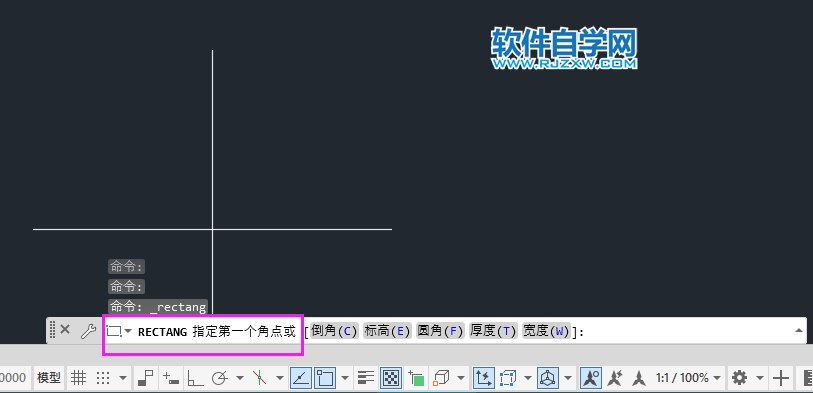This screenshot has height=393, width=813.
Task: Choose the 厚度(T) thickness option
Action: [493, 331]
